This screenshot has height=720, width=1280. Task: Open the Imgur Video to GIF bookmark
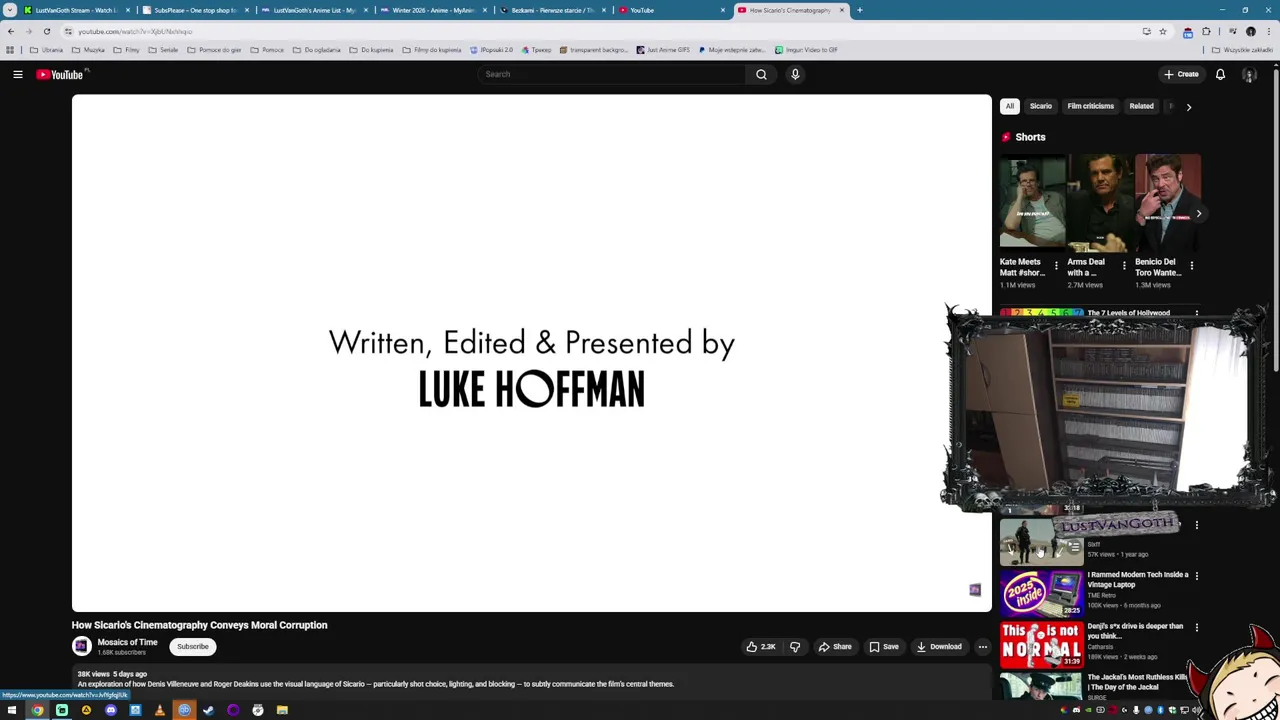[806, 50]
